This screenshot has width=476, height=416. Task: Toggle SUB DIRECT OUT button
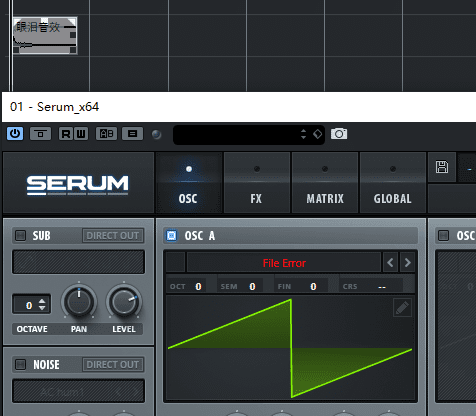(x=113, y=236)
